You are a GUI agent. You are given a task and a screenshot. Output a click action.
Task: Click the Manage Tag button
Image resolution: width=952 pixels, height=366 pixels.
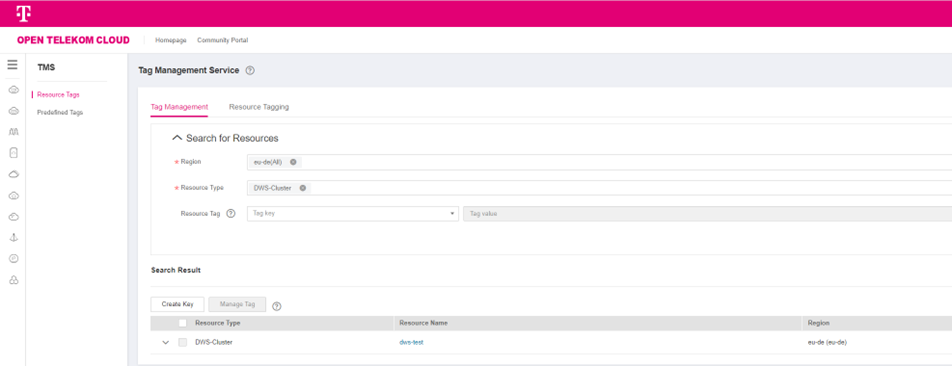pyautogui.click(x=237, y=304)
